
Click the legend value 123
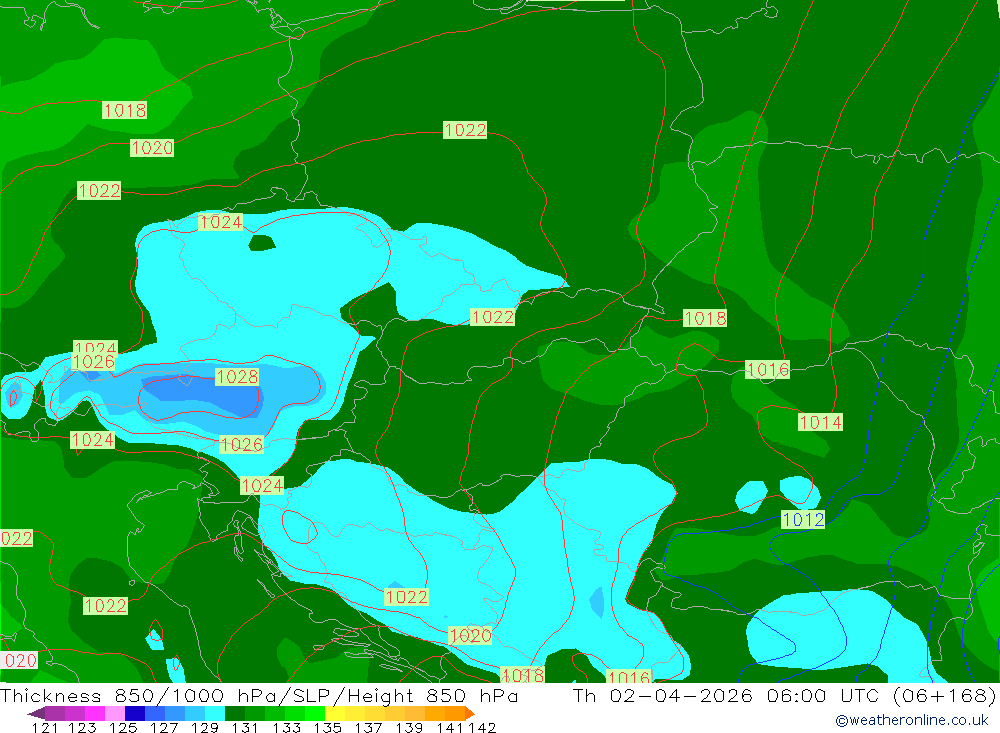pyautogui.click(x=82, y=727)
